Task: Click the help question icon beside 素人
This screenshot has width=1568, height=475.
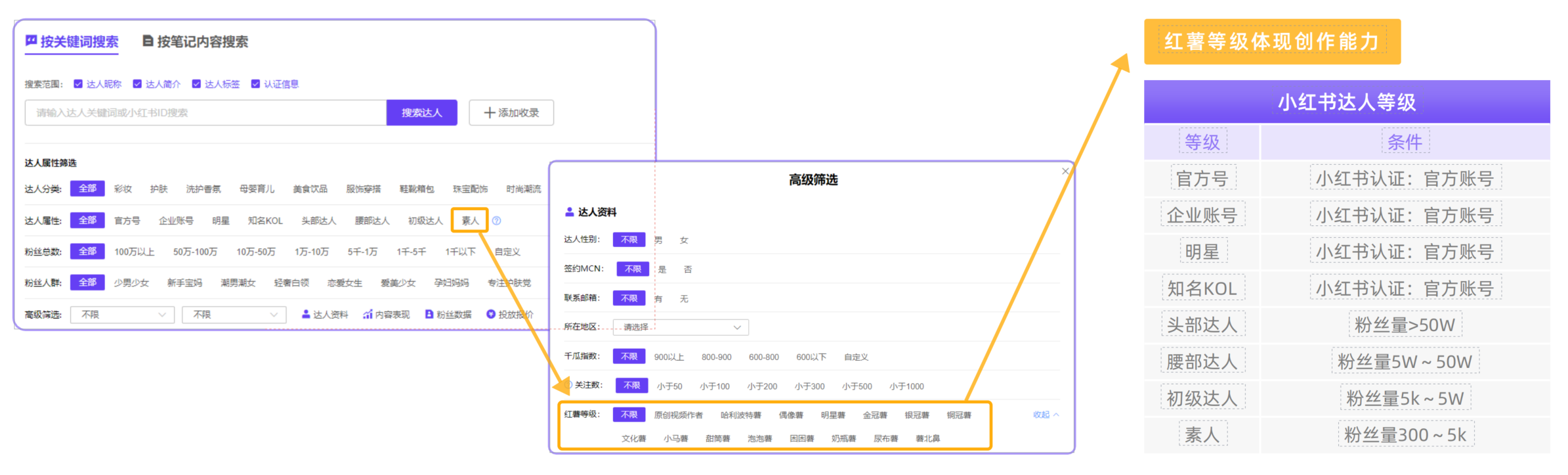Action: pos(497,221)
